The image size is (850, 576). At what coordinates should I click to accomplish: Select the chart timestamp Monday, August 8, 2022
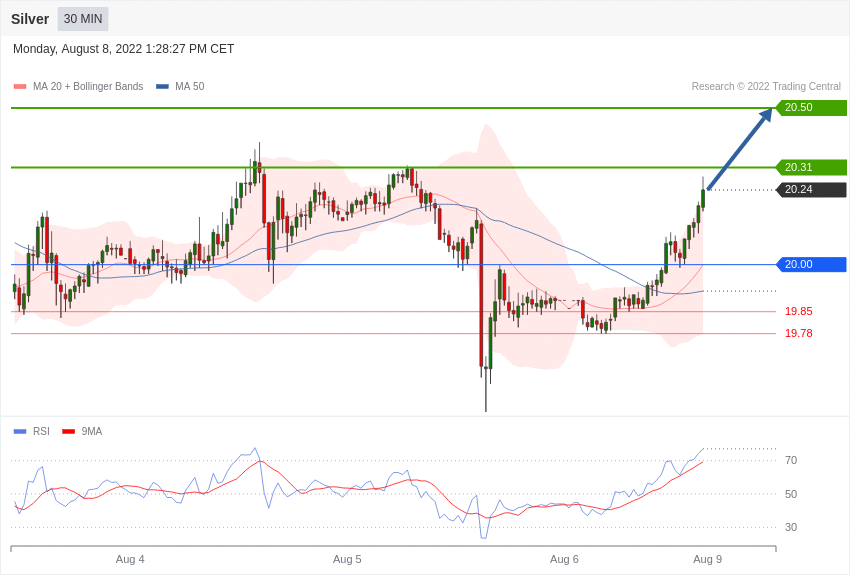pyautogui.click(x=123, y=49)
